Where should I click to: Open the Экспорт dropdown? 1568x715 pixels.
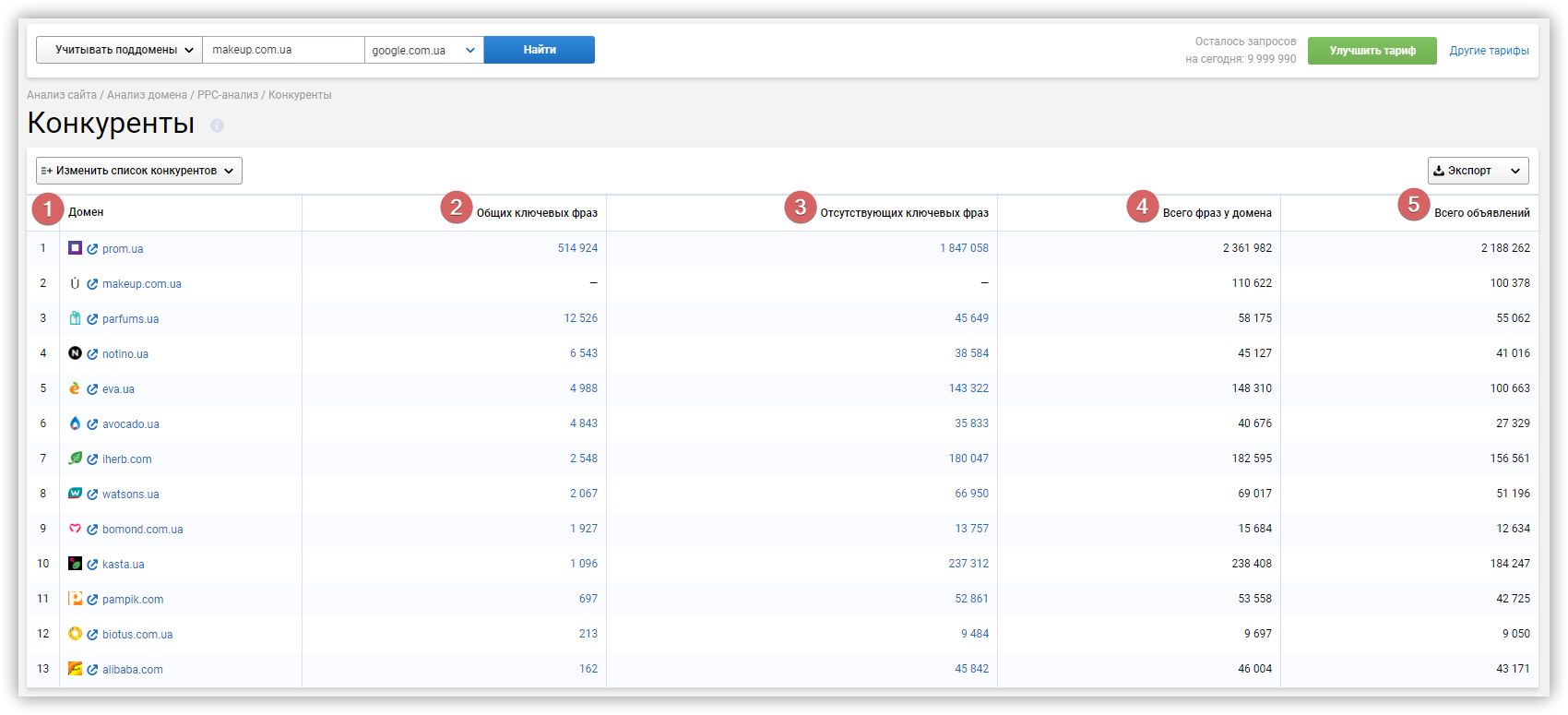coord(1478,171)
